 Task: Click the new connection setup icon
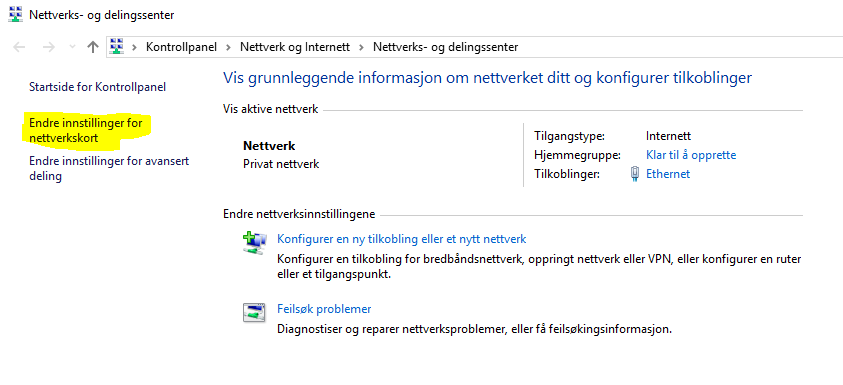254,243
